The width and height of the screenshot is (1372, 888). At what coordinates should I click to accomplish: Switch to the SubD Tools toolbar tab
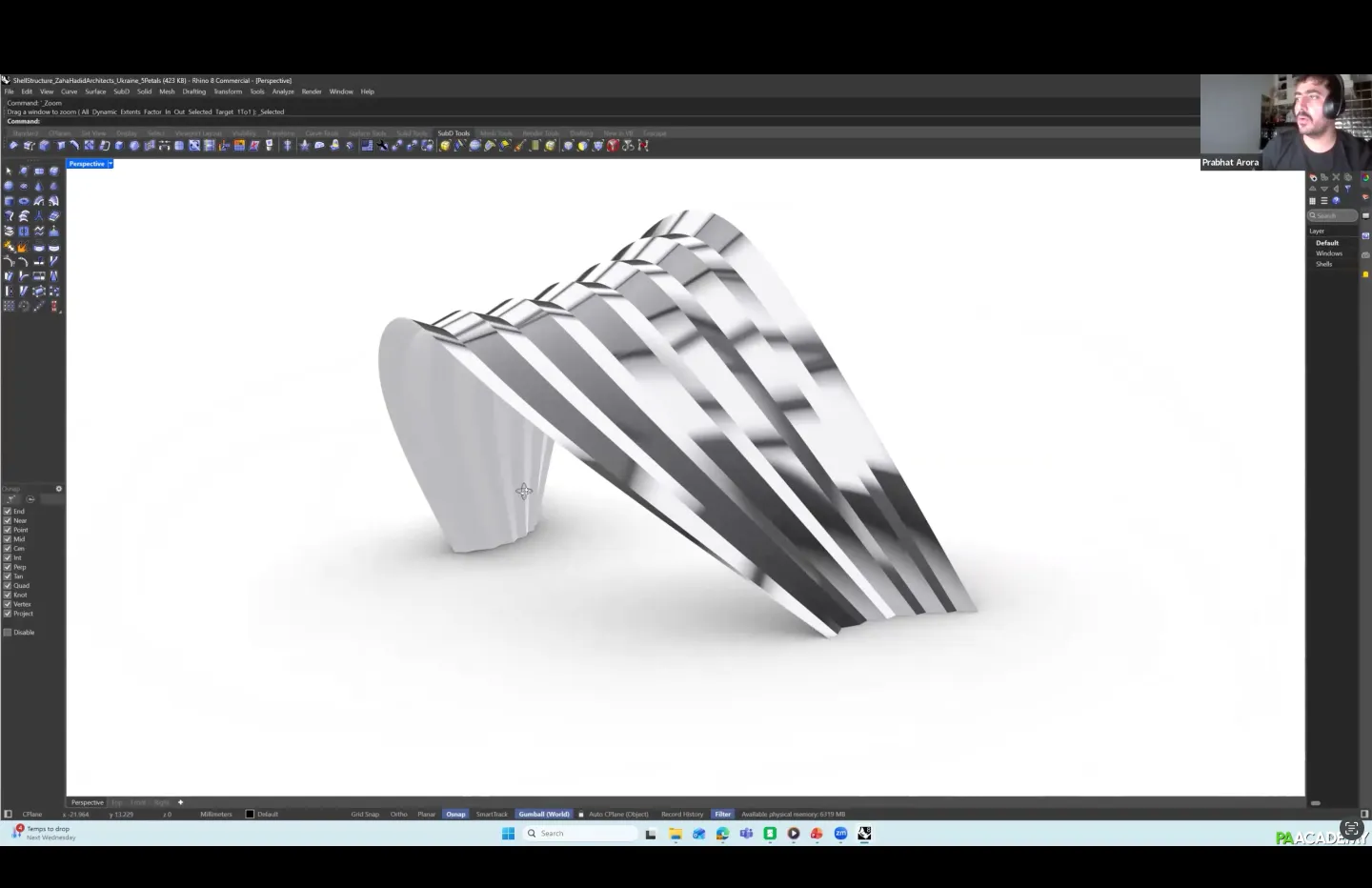pos(454,133)
